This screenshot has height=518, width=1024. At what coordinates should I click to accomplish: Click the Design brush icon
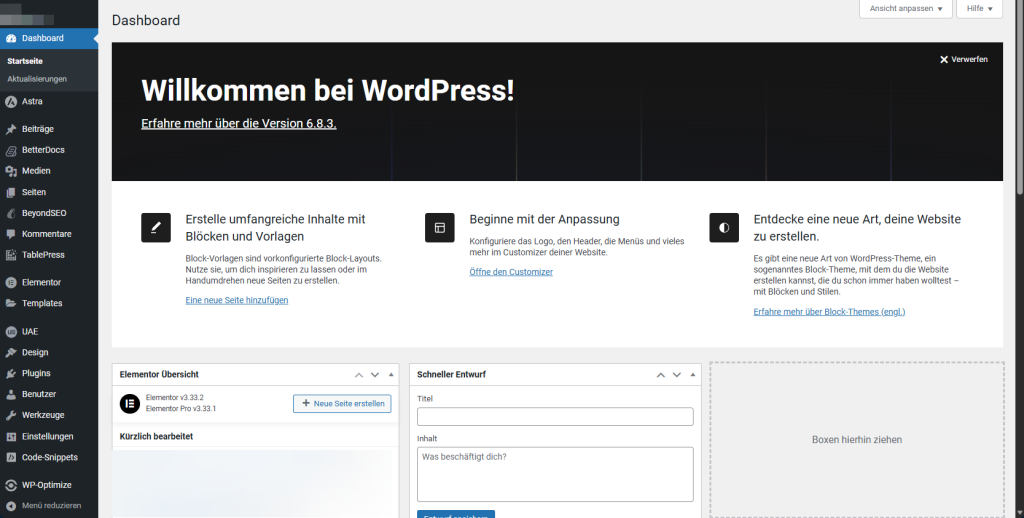[11, 353]
